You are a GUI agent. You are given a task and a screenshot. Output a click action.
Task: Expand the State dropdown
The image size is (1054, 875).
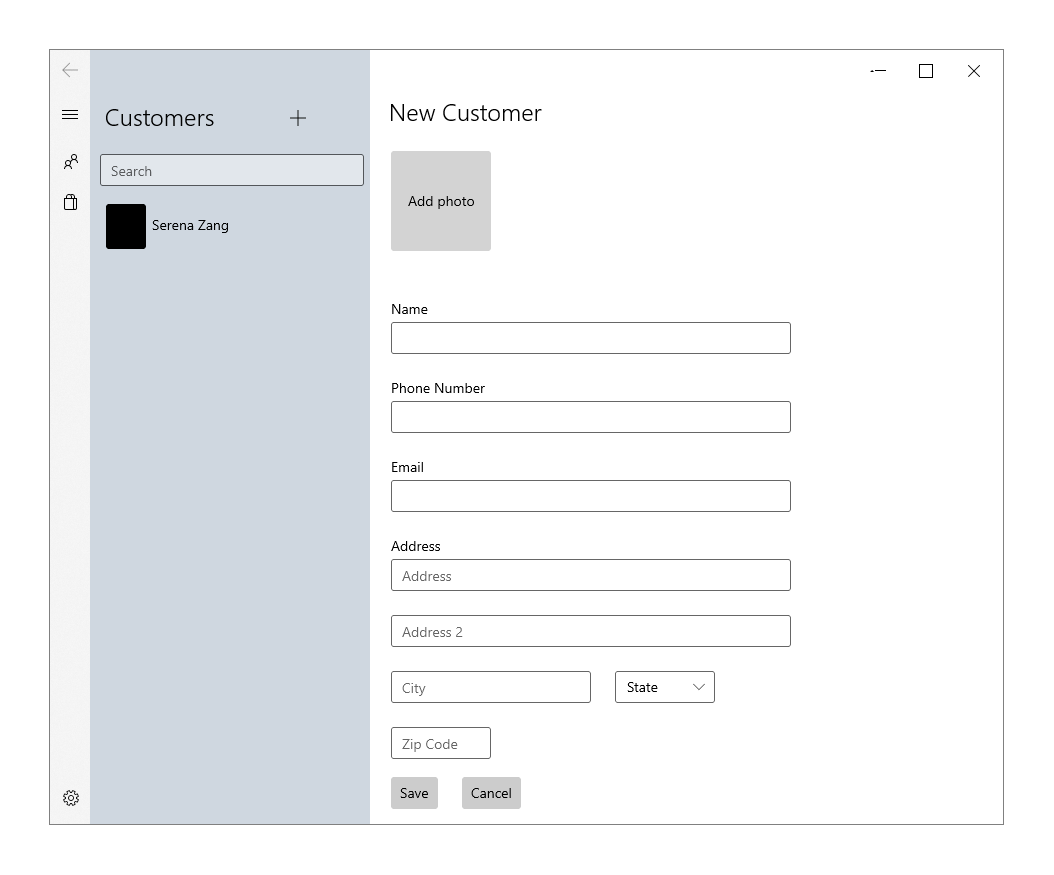[664, 687]
